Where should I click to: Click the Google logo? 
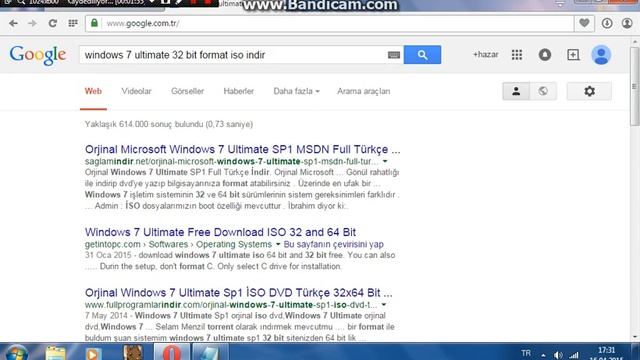[38, 55]
